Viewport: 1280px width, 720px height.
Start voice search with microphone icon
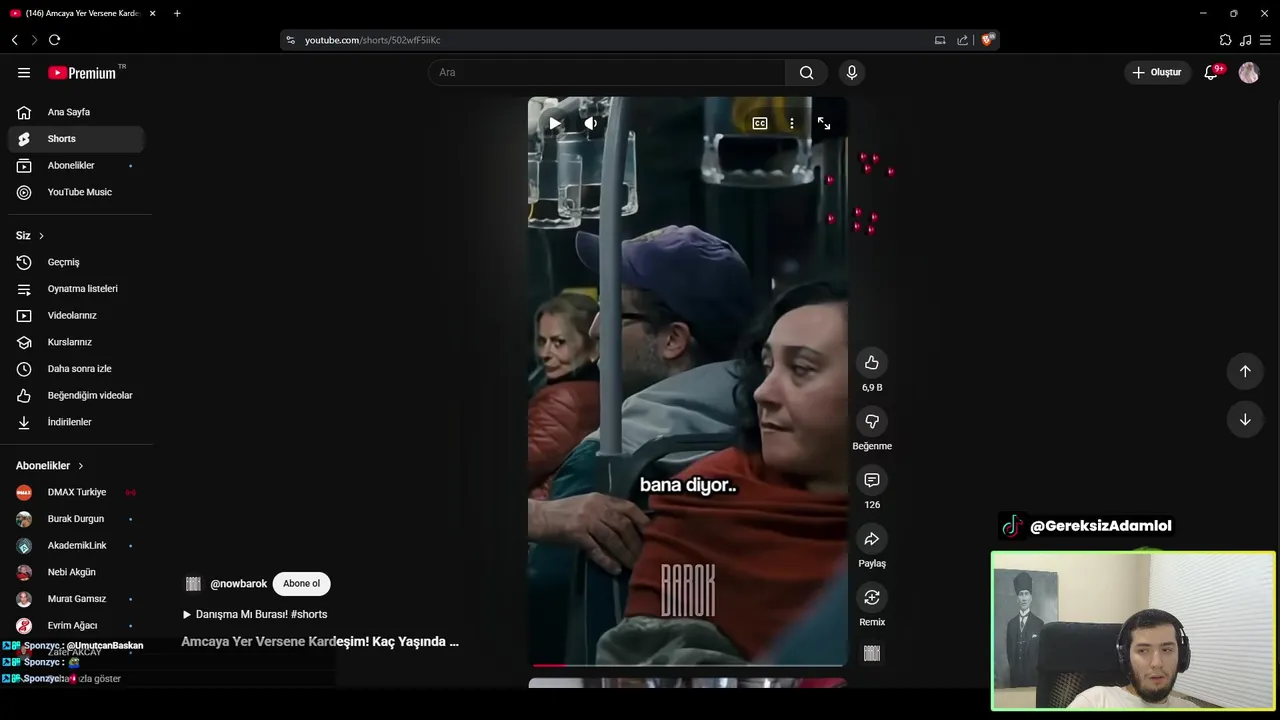(x=851, y=72)
